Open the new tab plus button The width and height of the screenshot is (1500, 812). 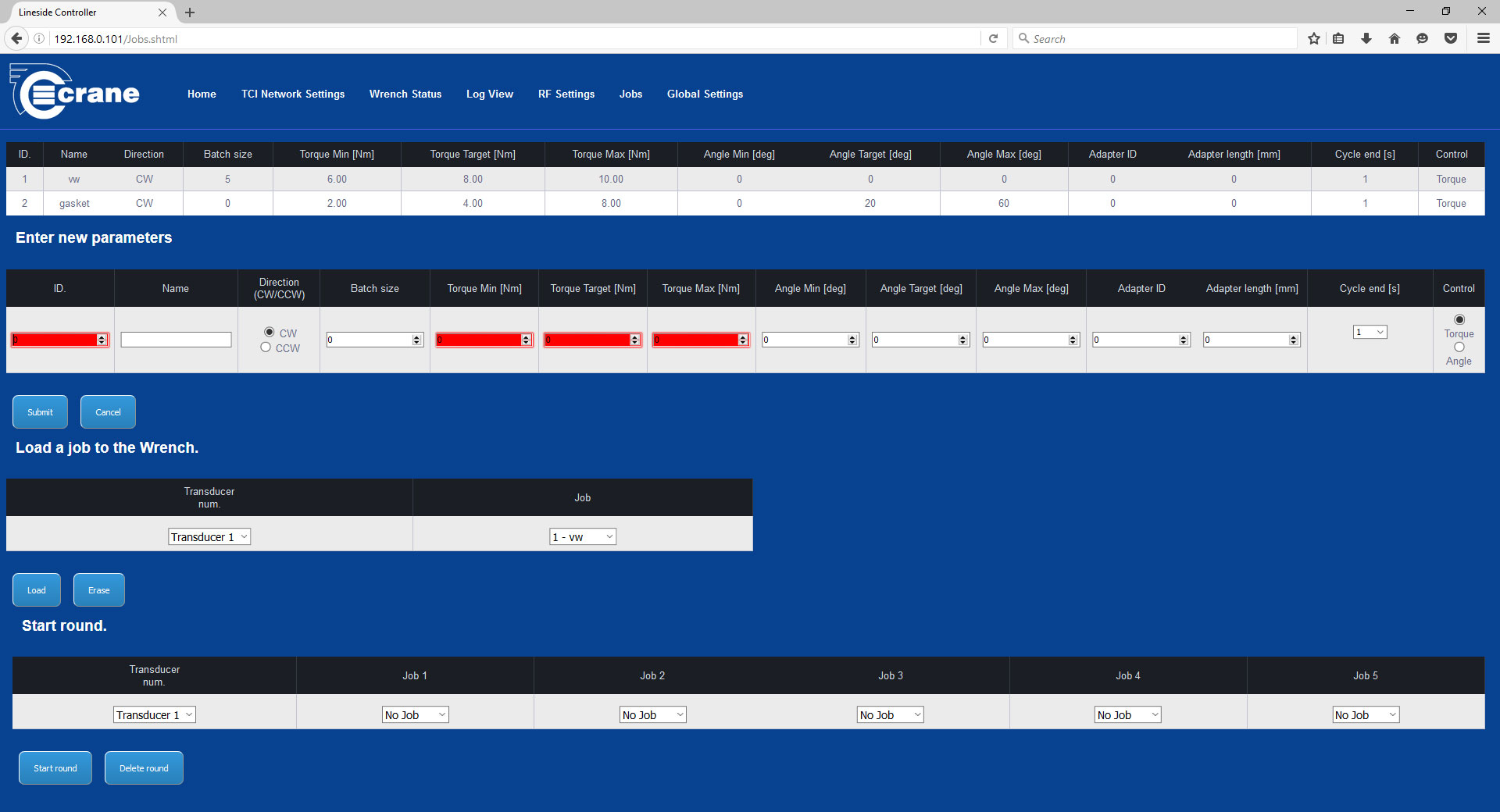[x=190, y=12]
